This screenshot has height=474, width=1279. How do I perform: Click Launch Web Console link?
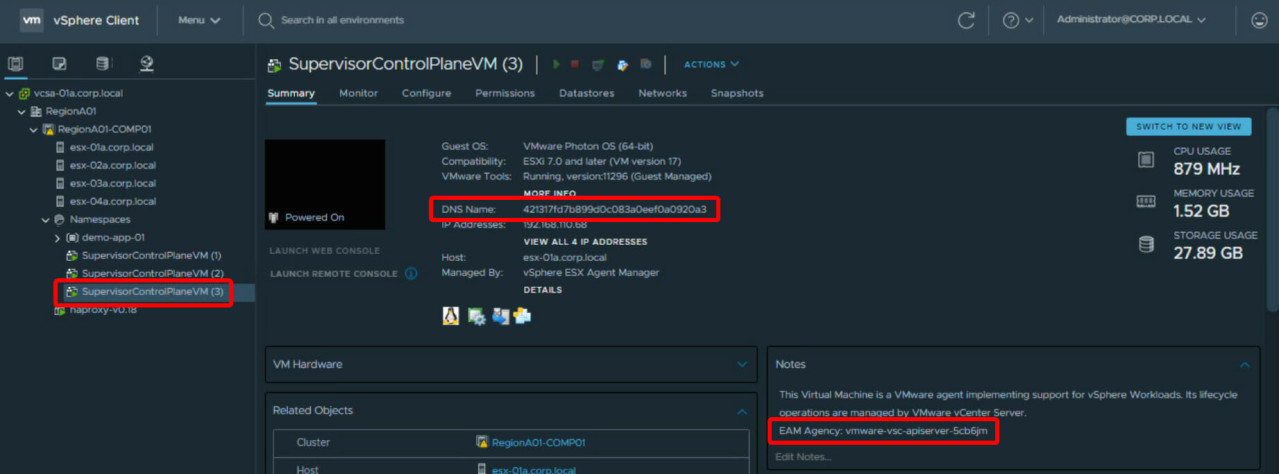(324, 250)
